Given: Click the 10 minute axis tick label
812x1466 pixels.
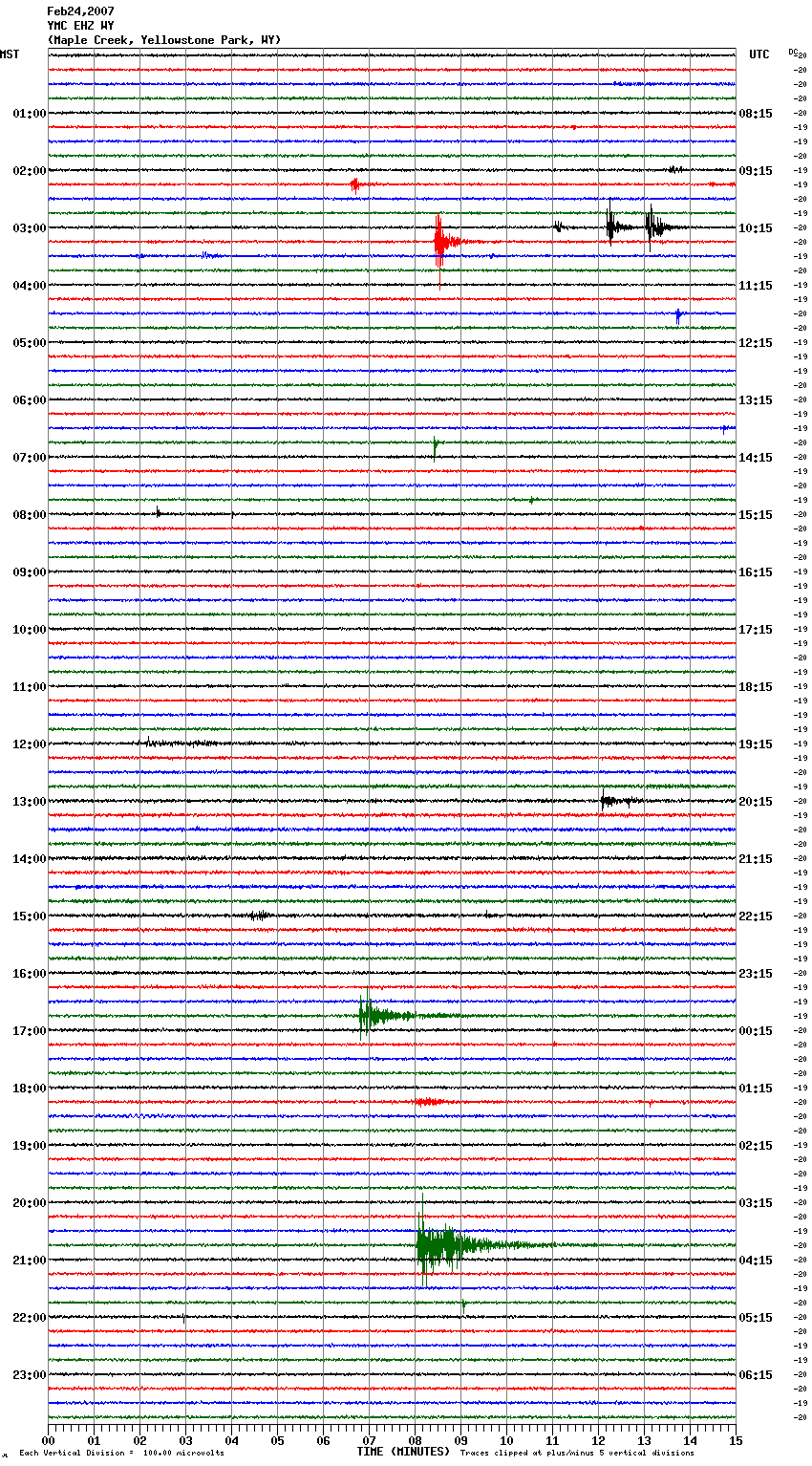Looking at the screenshot, I should click(x=506, y=1440).
